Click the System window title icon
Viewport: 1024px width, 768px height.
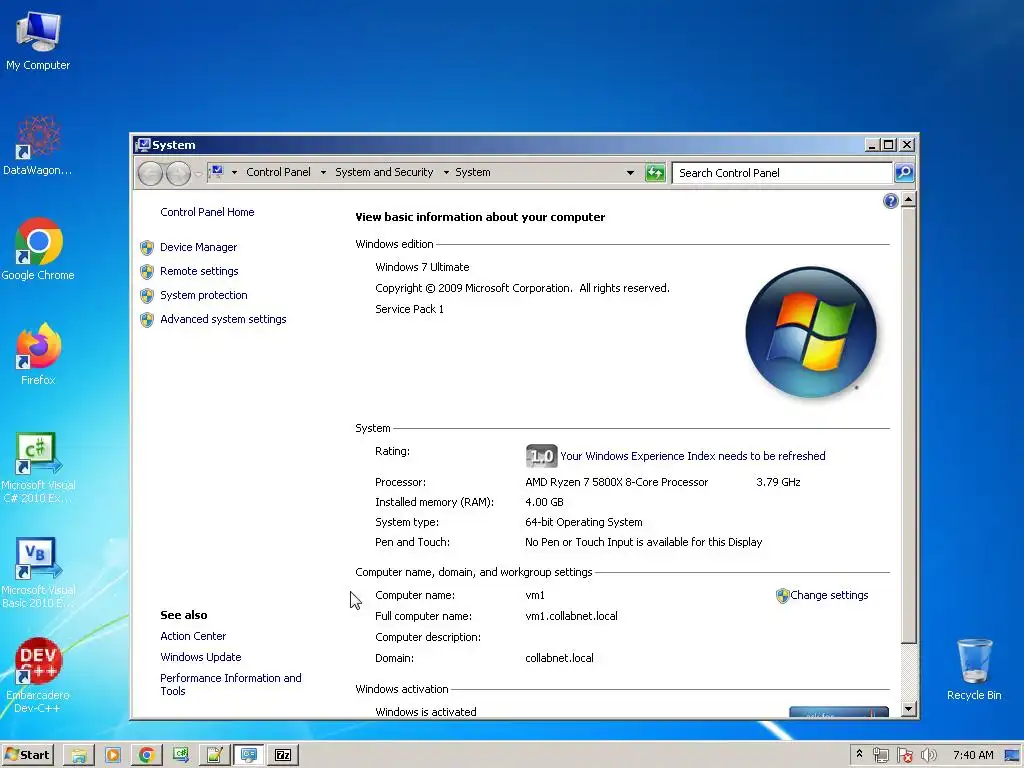[x=143, y=144]
